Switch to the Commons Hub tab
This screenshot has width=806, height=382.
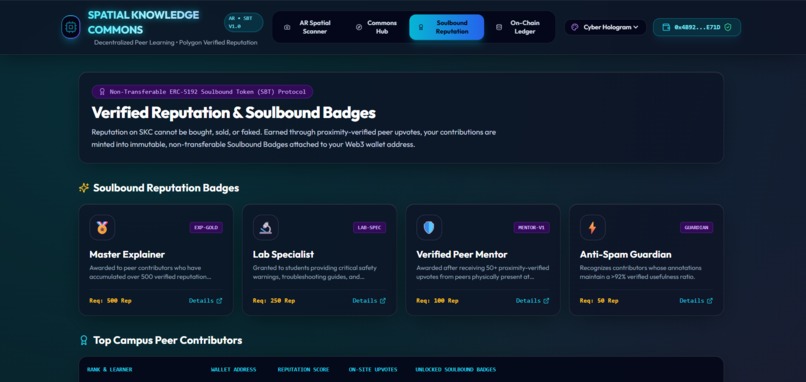(x=376, y=27)
